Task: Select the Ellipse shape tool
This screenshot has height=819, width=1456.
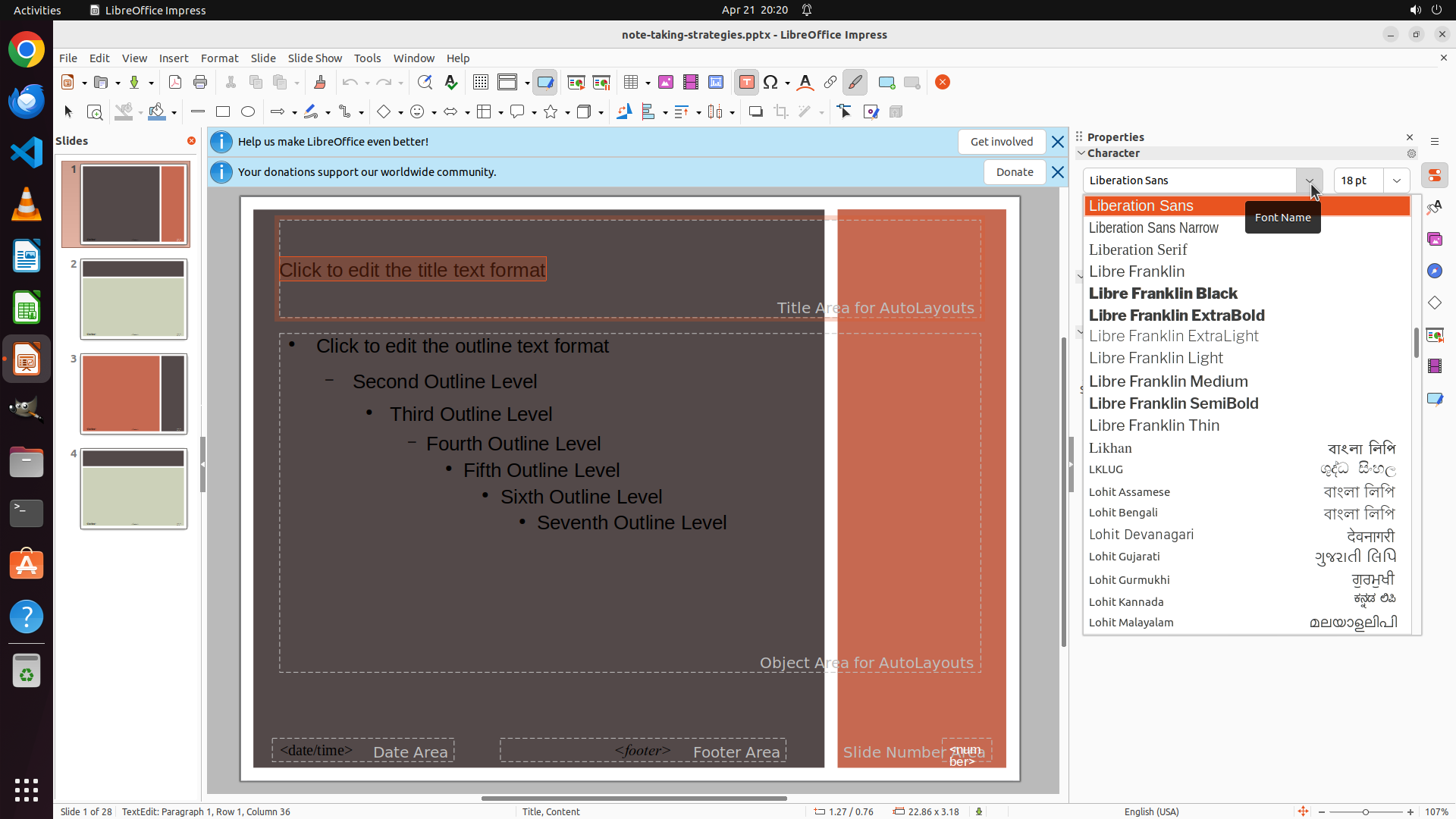Action: click(248, 112)
